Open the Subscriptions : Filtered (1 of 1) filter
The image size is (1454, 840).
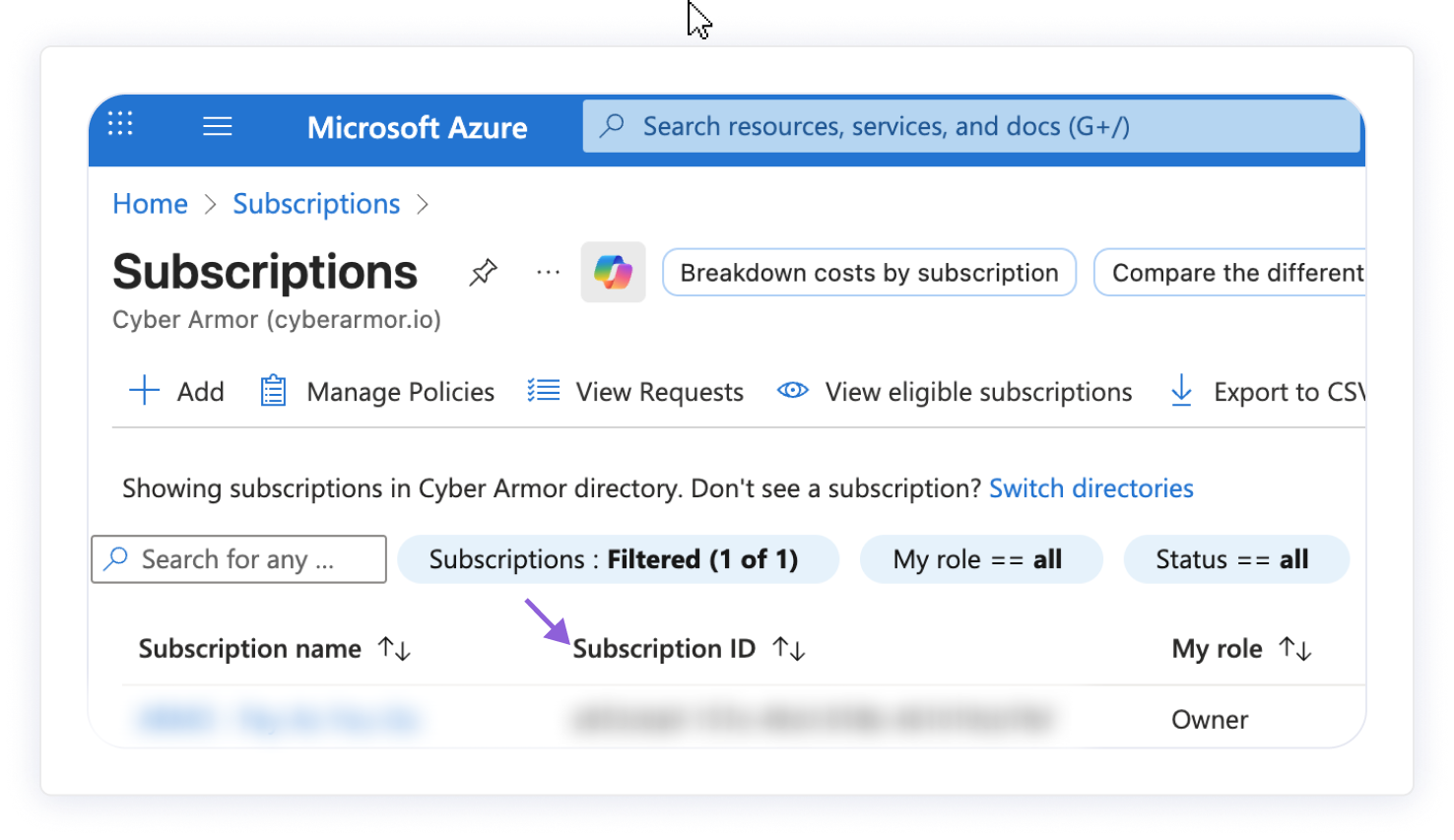(618, 559)
